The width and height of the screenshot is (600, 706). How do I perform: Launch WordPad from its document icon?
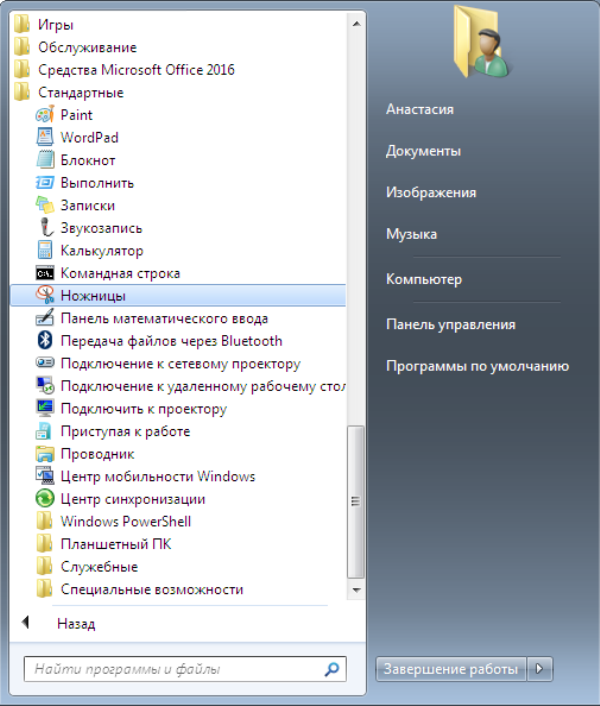pos(45,137)
